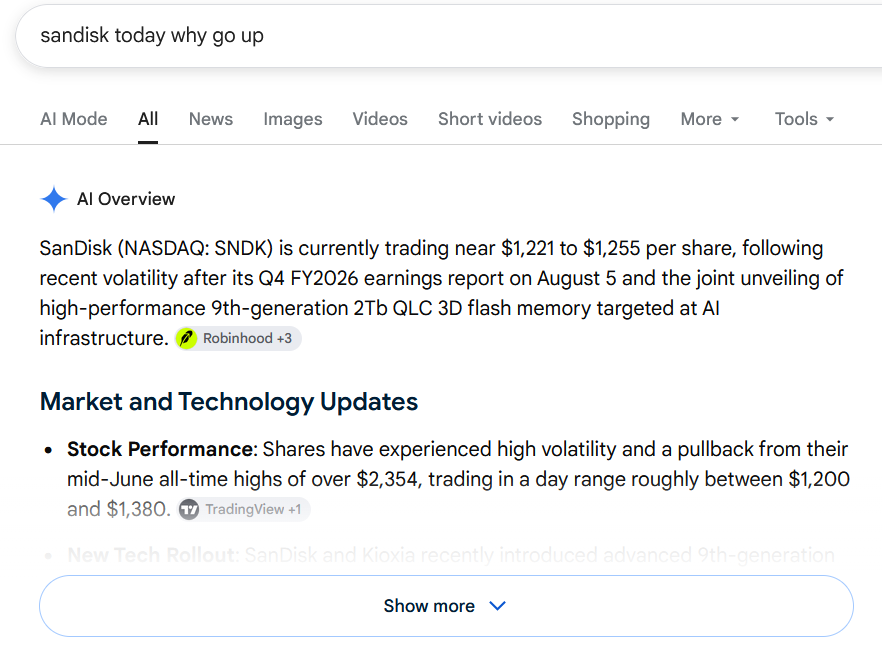Image resolution: width=882 pixels, height=645 pixels.
Task: Open the TradingView +1 sources chip
Action: (x=244, y=509)
